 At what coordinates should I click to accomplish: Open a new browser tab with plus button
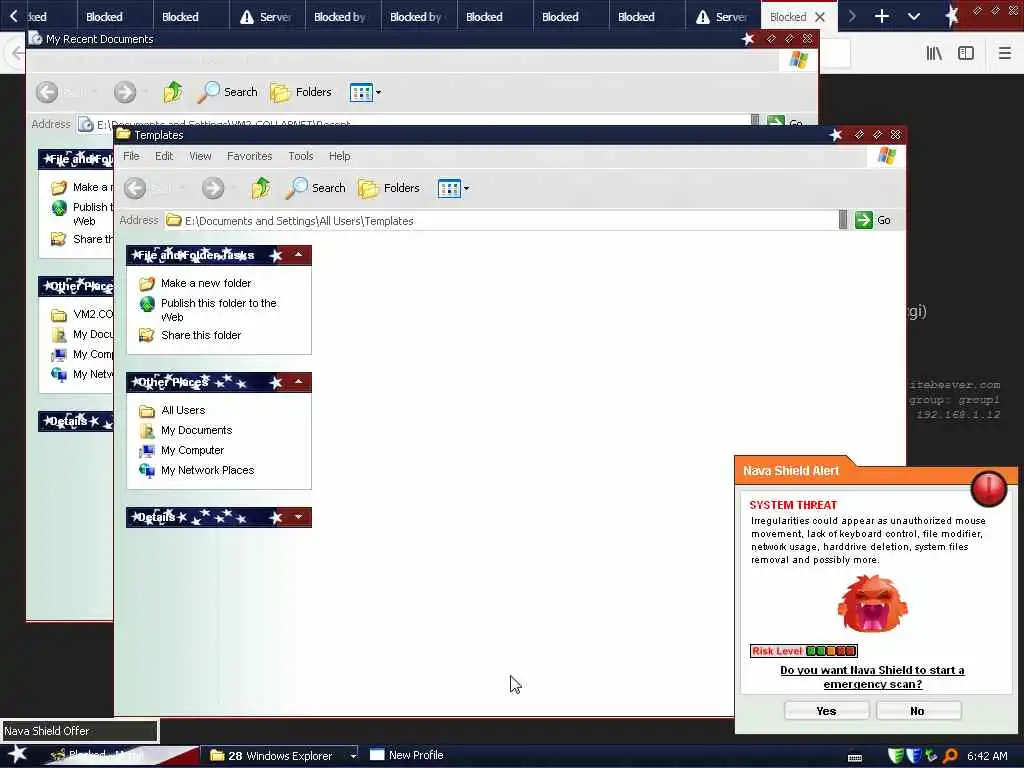pos(882,16)
